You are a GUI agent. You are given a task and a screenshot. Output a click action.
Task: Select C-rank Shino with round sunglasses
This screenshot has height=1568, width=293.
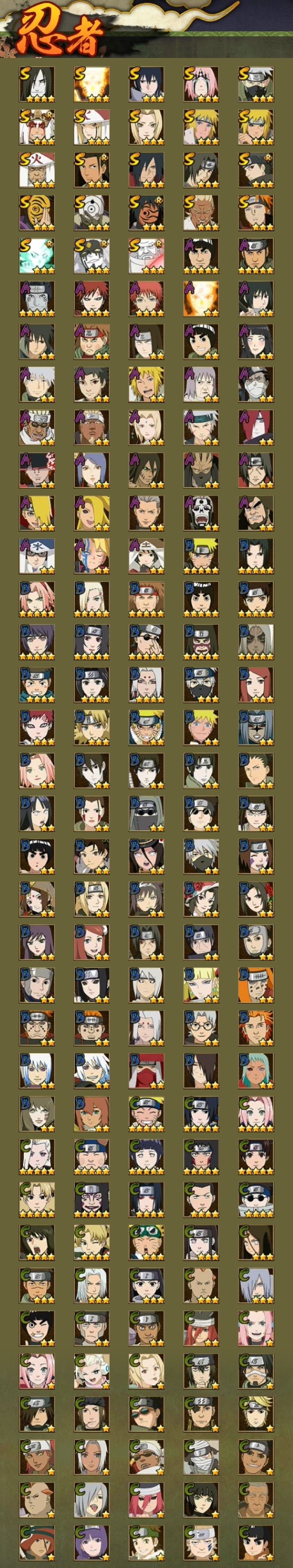pyautogui.click(x=256, y=1199)
